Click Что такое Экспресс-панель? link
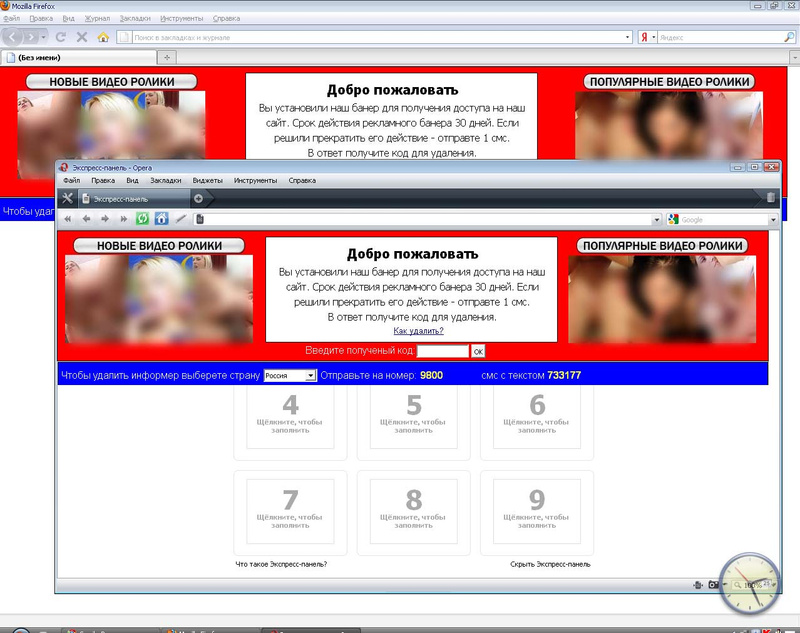The image size is (800, 633). click(x=281, y=564)
